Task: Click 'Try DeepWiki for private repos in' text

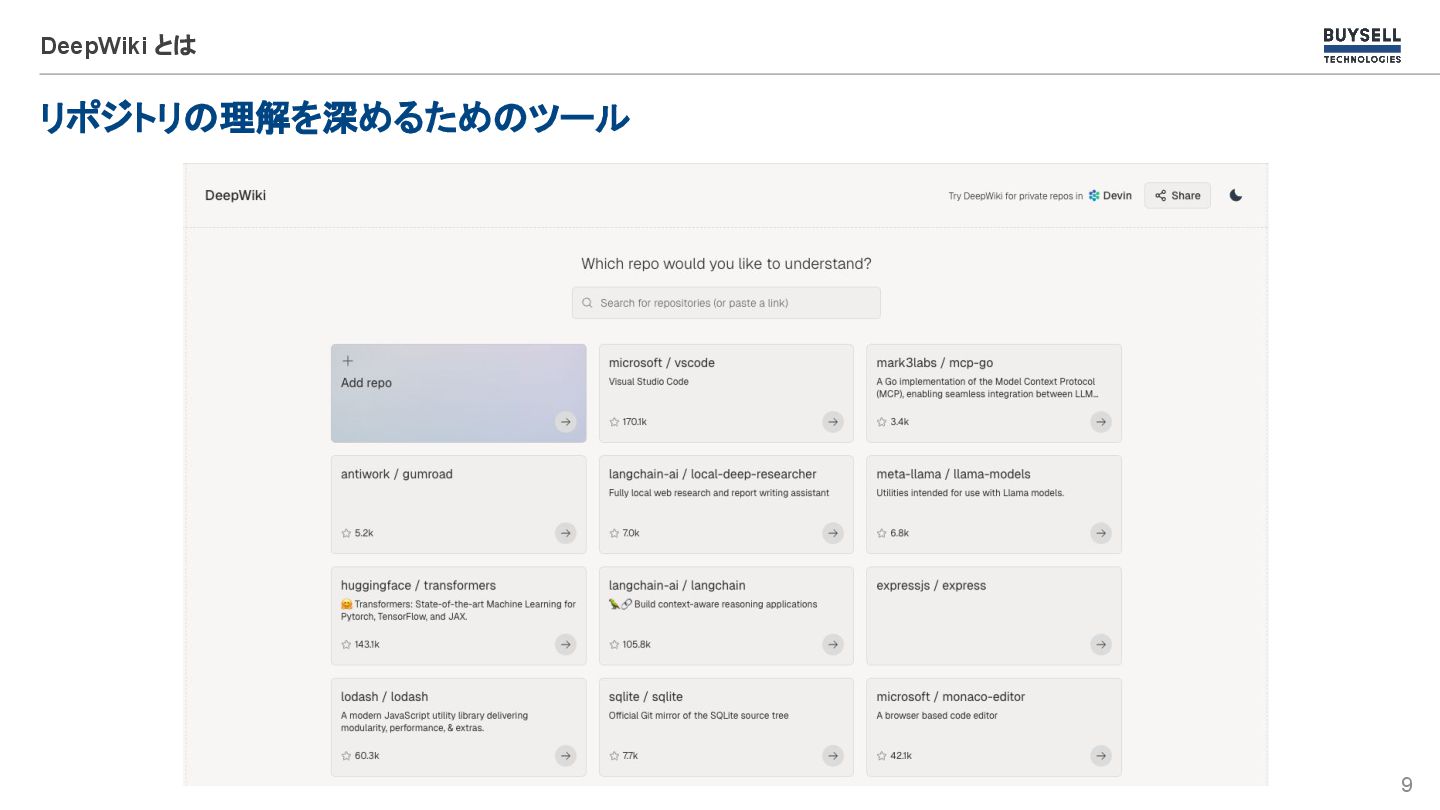Action: click(1015, 196)
